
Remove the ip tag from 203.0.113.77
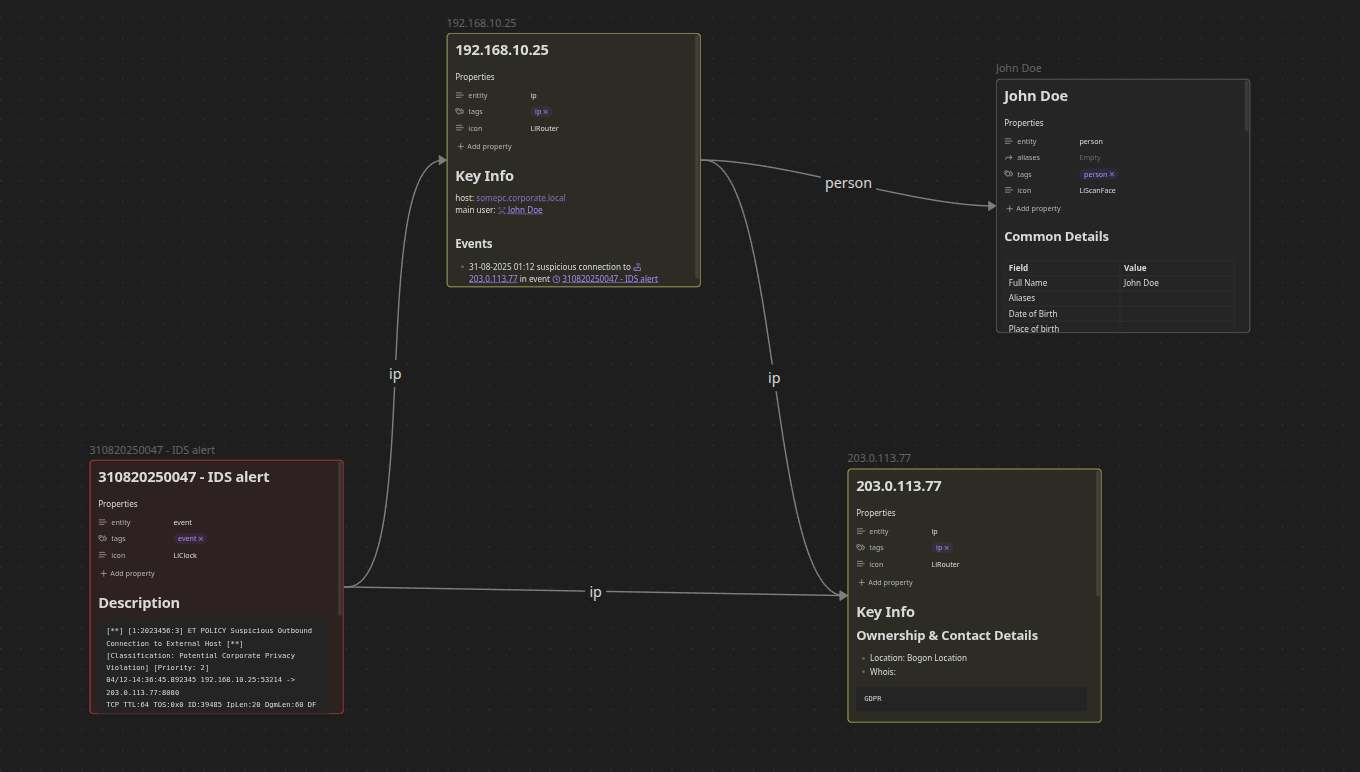(948, 547)
